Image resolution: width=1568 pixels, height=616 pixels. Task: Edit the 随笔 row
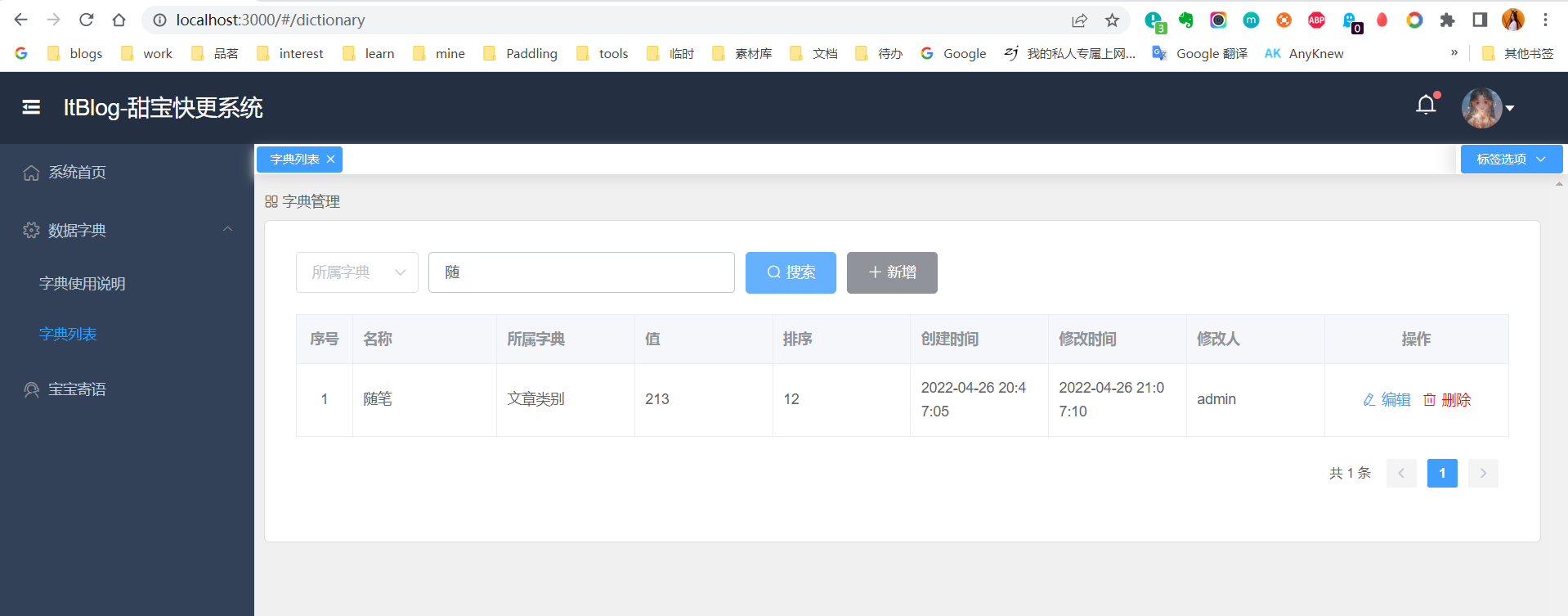(x=1387, y=400)
